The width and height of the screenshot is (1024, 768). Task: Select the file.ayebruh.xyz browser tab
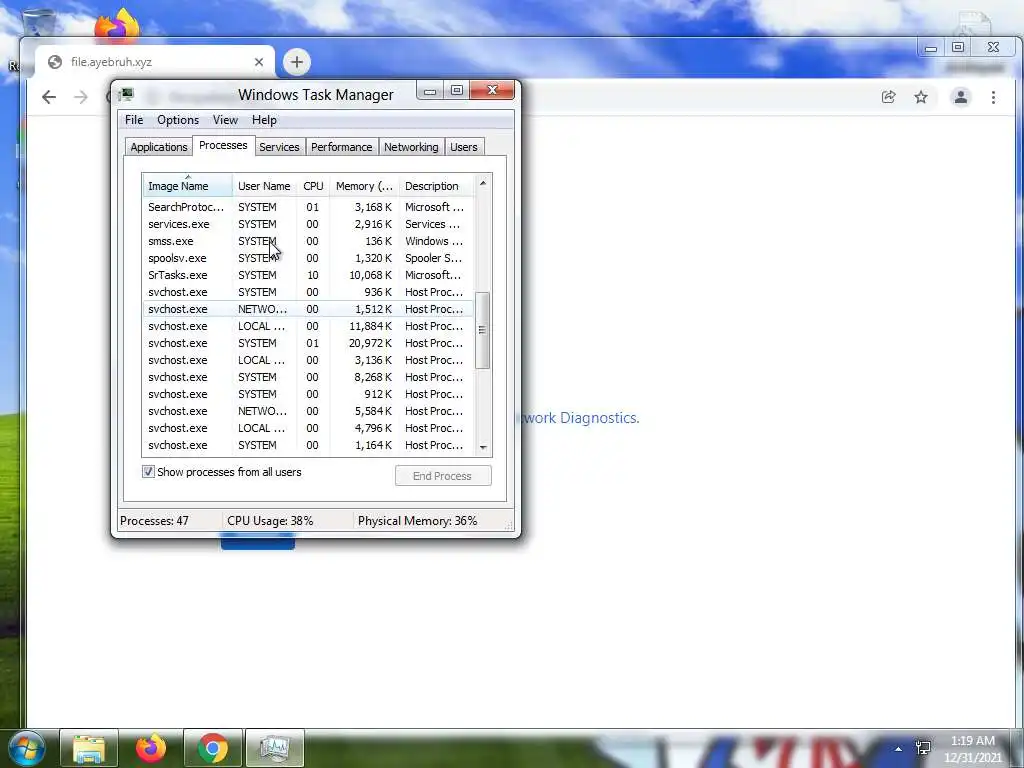click(x=155, y=62)
